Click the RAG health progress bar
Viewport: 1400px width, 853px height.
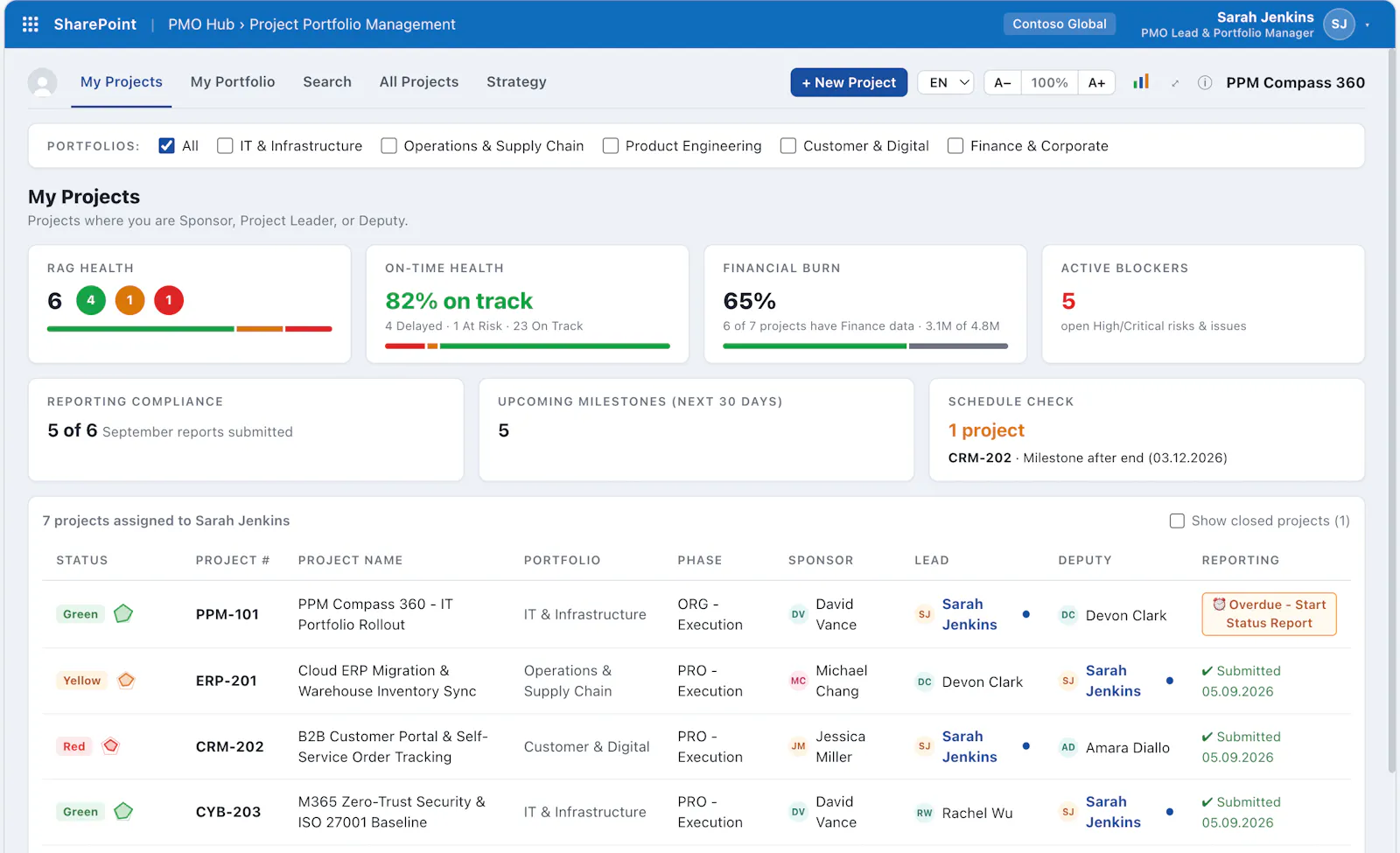pyautogui.click(x=189, y=329)
